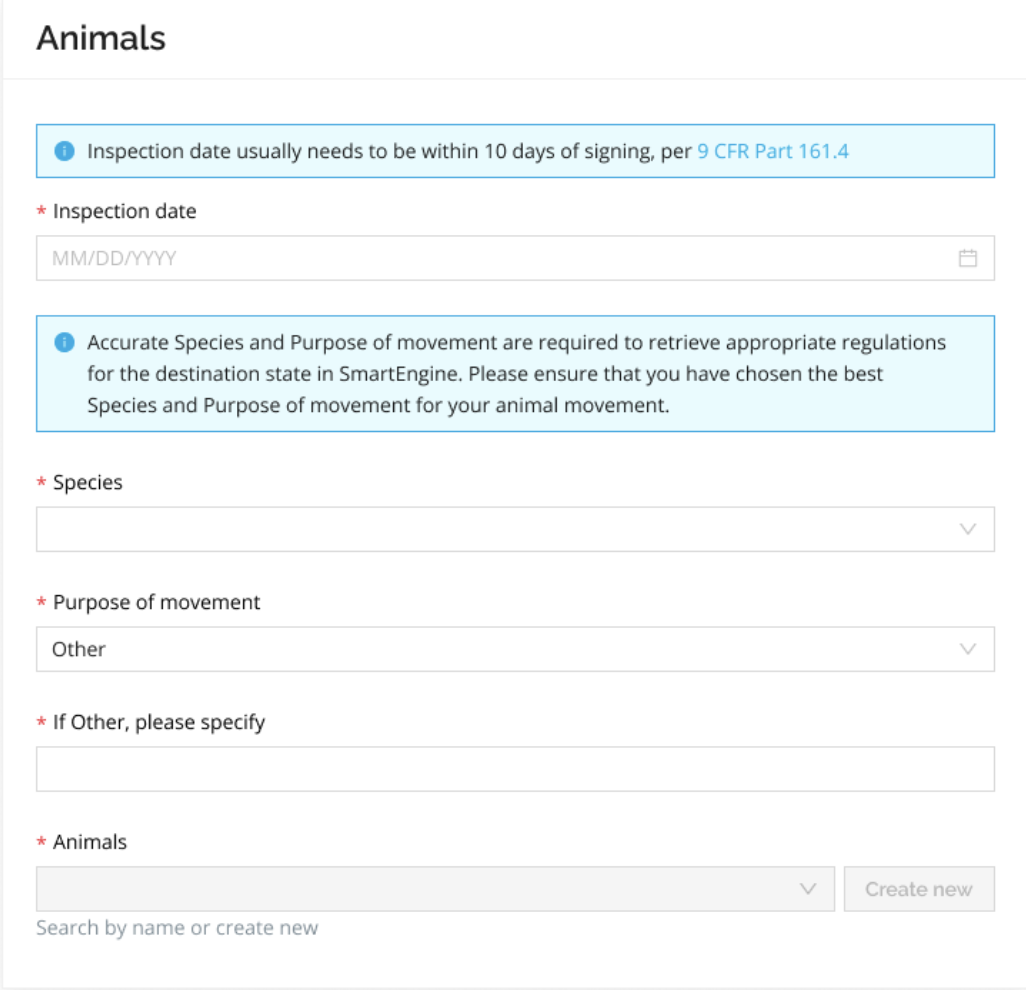This screenshot has height=990, width=1026.
Task: Click the "Search by name or create new" hint
Action: click(x=177, y=928)
